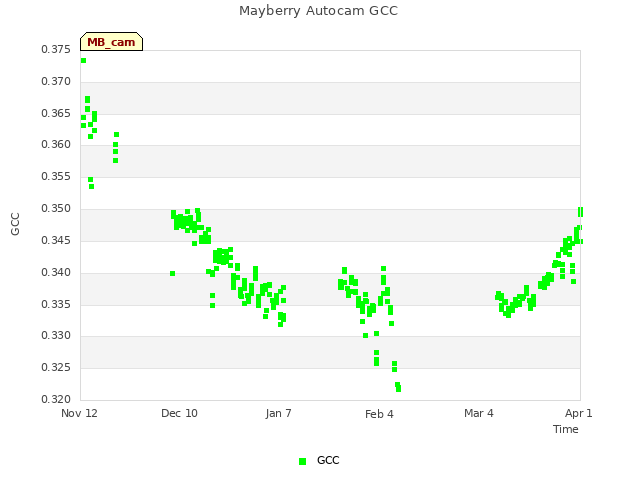Click the 0.355 y-axis value
This screenshot has width=640, height=480.
point(56,176)
